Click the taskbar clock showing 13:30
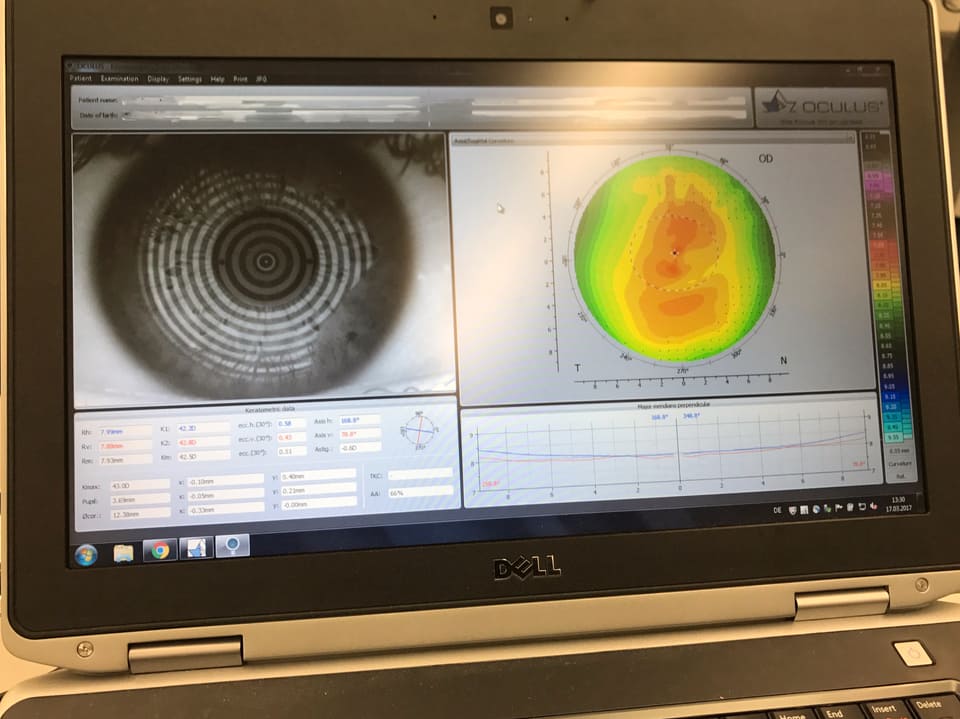This screenshot has width=960, height=719. point(893,503)
